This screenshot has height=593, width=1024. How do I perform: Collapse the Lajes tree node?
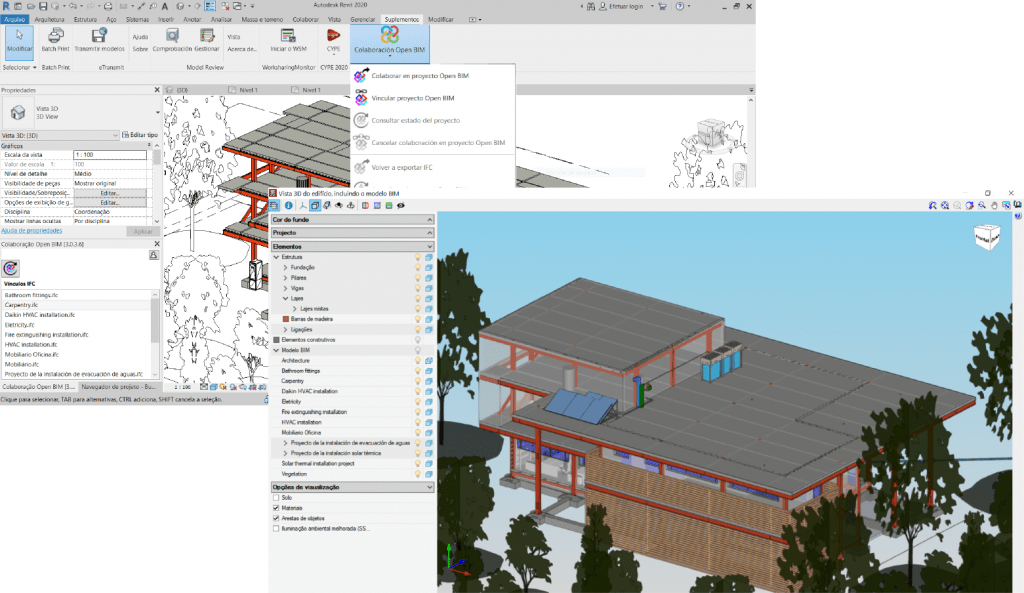[x=285, y=298]
